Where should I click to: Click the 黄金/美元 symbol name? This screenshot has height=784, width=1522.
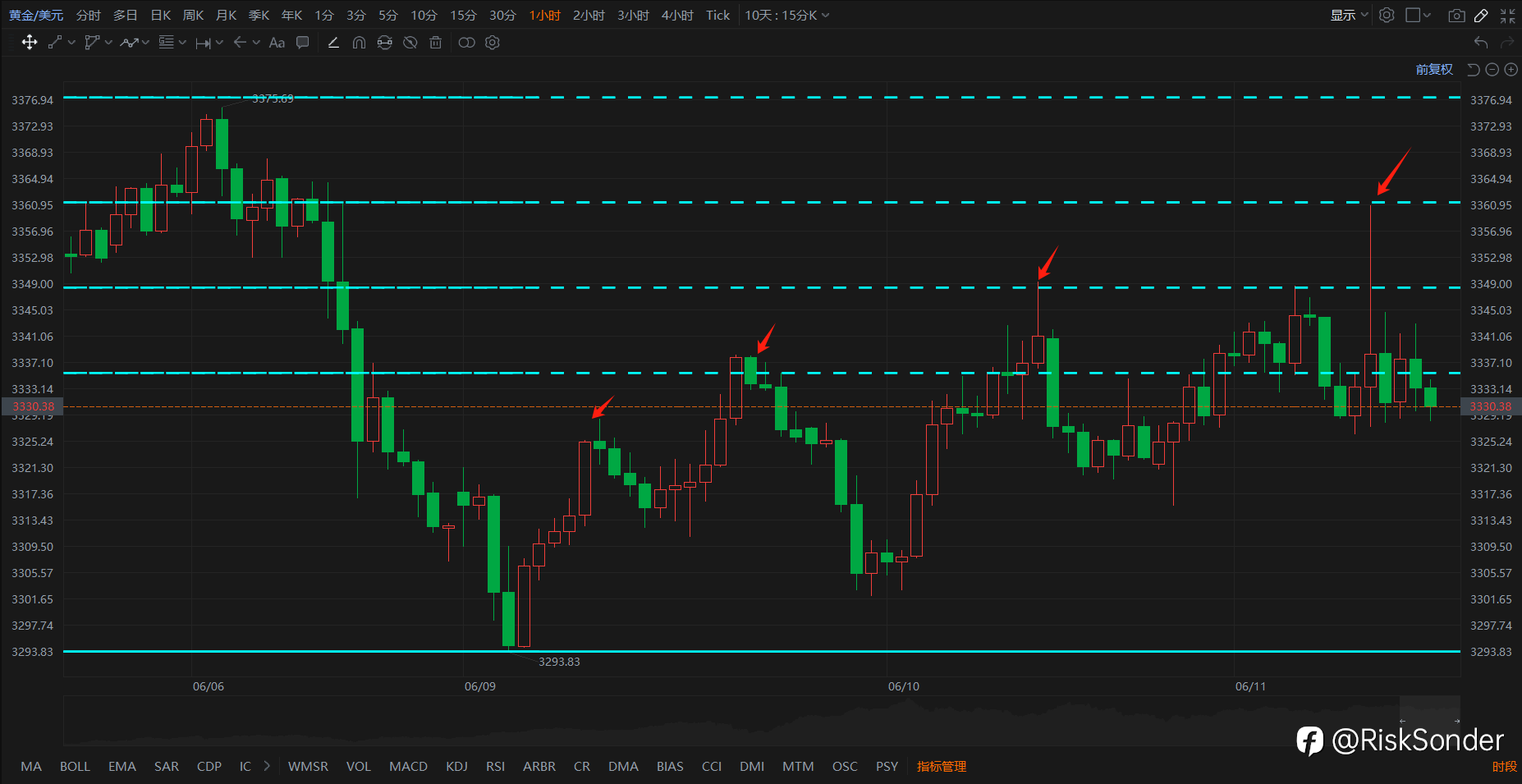36,15
